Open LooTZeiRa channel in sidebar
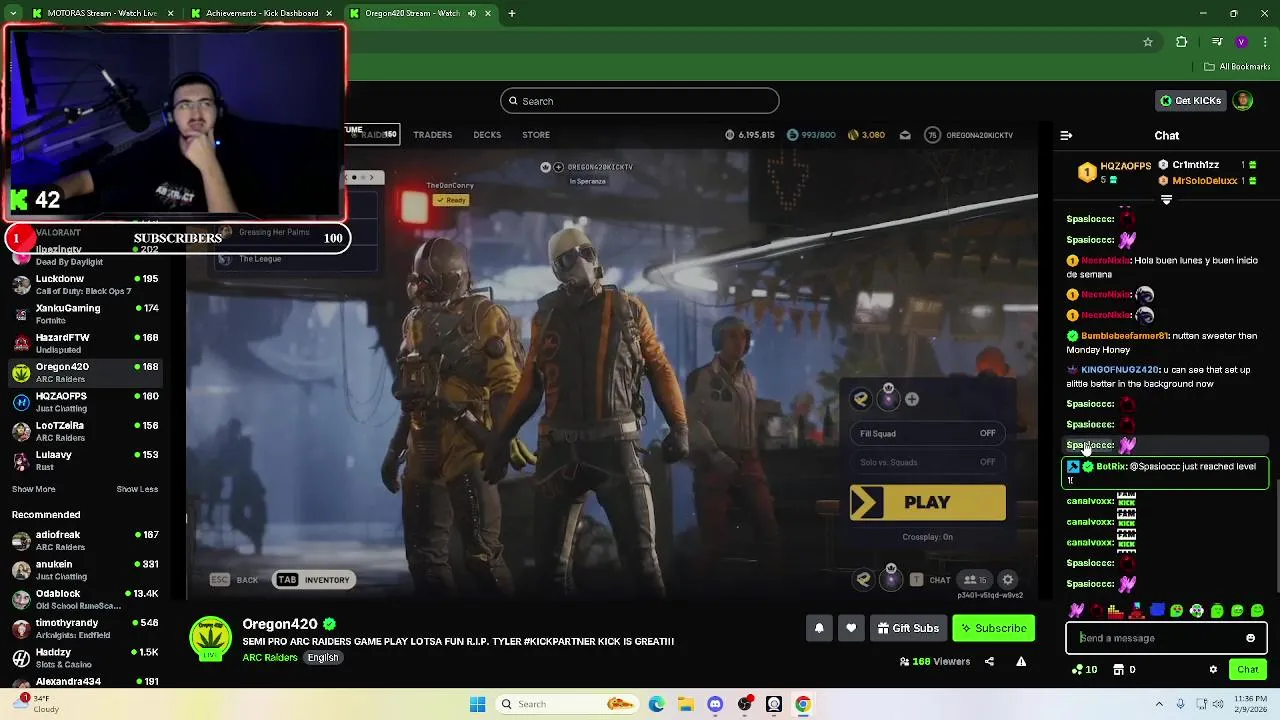The image size is (1280, 720). [x=85, y=431]
